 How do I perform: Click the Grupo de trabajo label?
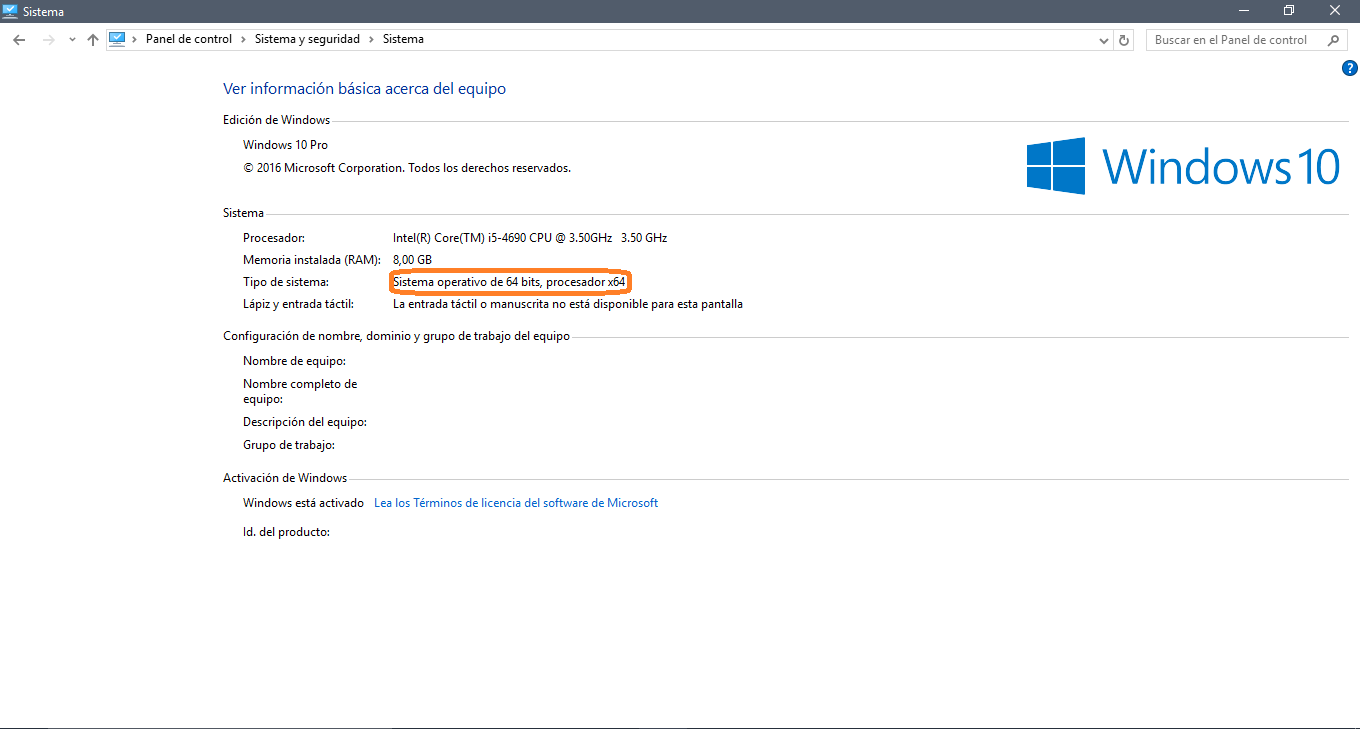[289, 445]
